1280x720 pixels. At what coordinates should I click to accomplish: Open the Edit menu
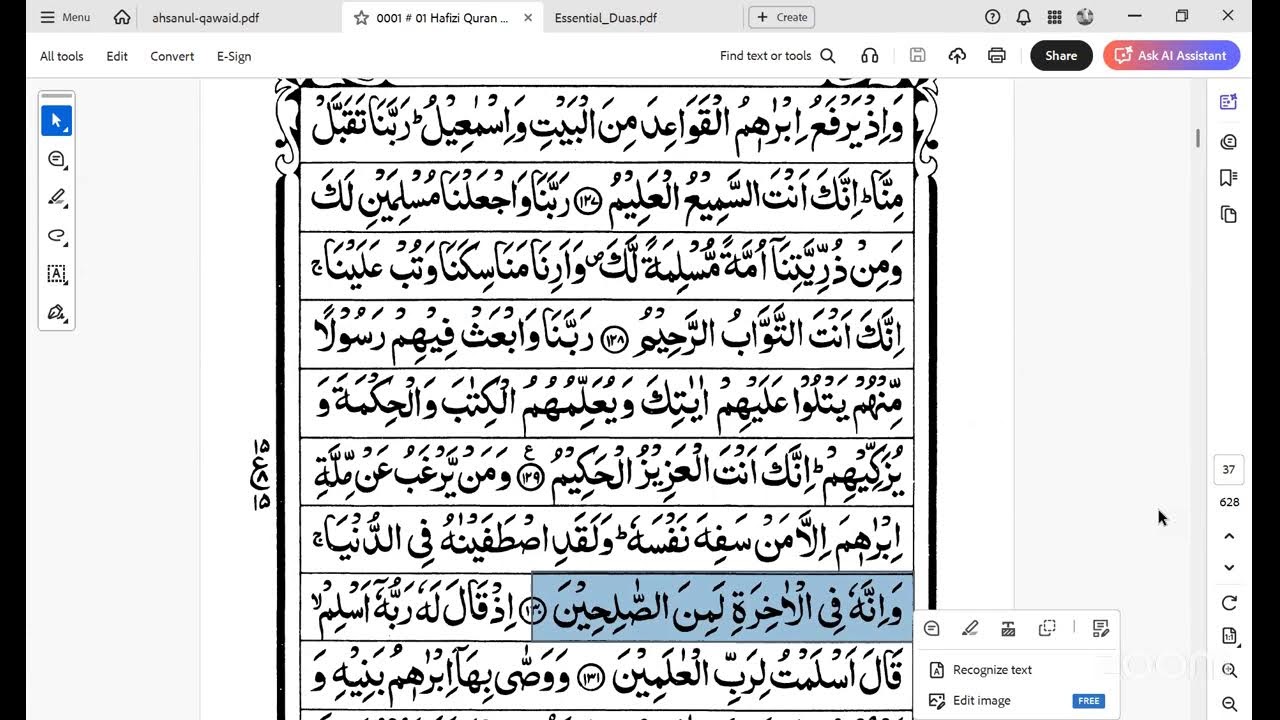click(x=117, y=56)
